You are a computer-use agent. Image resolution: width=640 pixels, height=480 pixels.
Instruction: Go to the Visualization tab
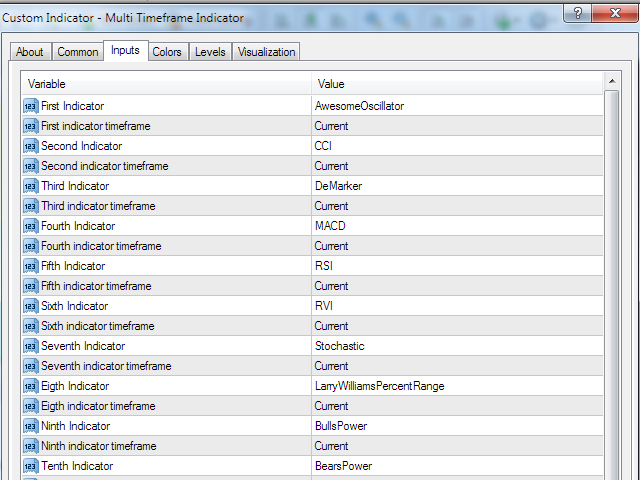pyautogui.click(x=266, y=52)
